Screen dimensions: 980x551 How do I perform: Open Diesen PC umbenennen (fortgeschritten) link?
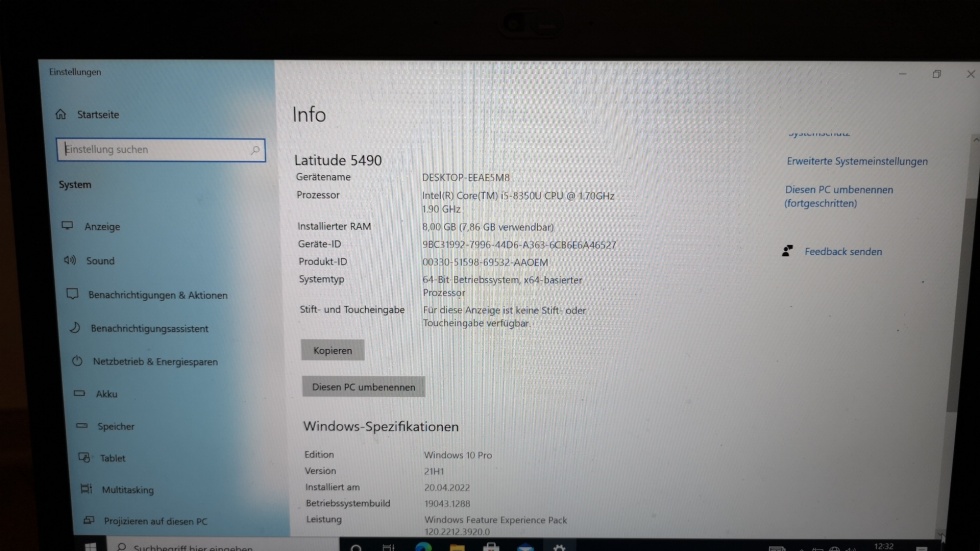pos(839,196)
